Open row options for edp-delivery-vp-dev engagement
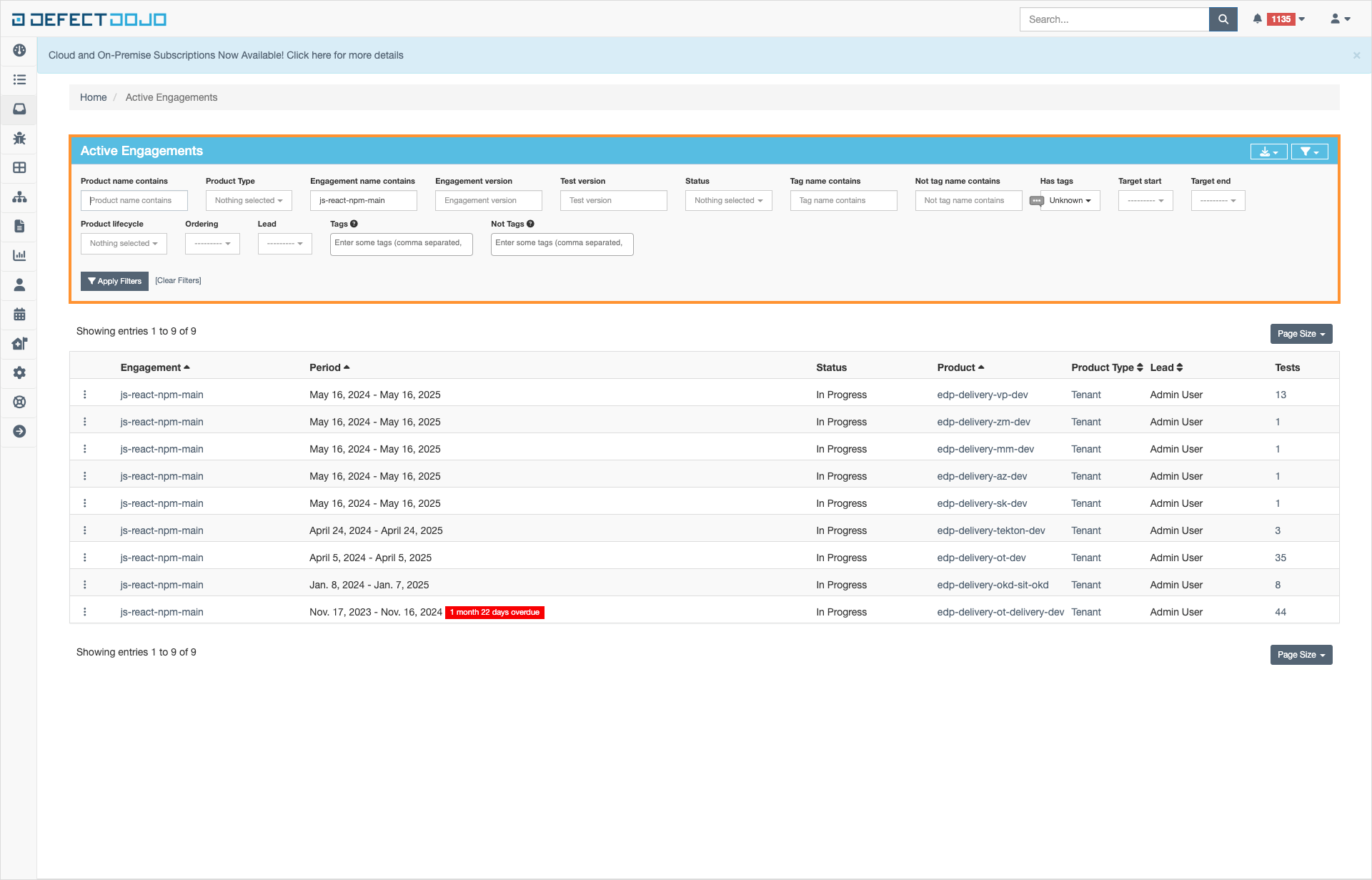The width and height of the screenshot is (1372, 880). coord(85,395)
